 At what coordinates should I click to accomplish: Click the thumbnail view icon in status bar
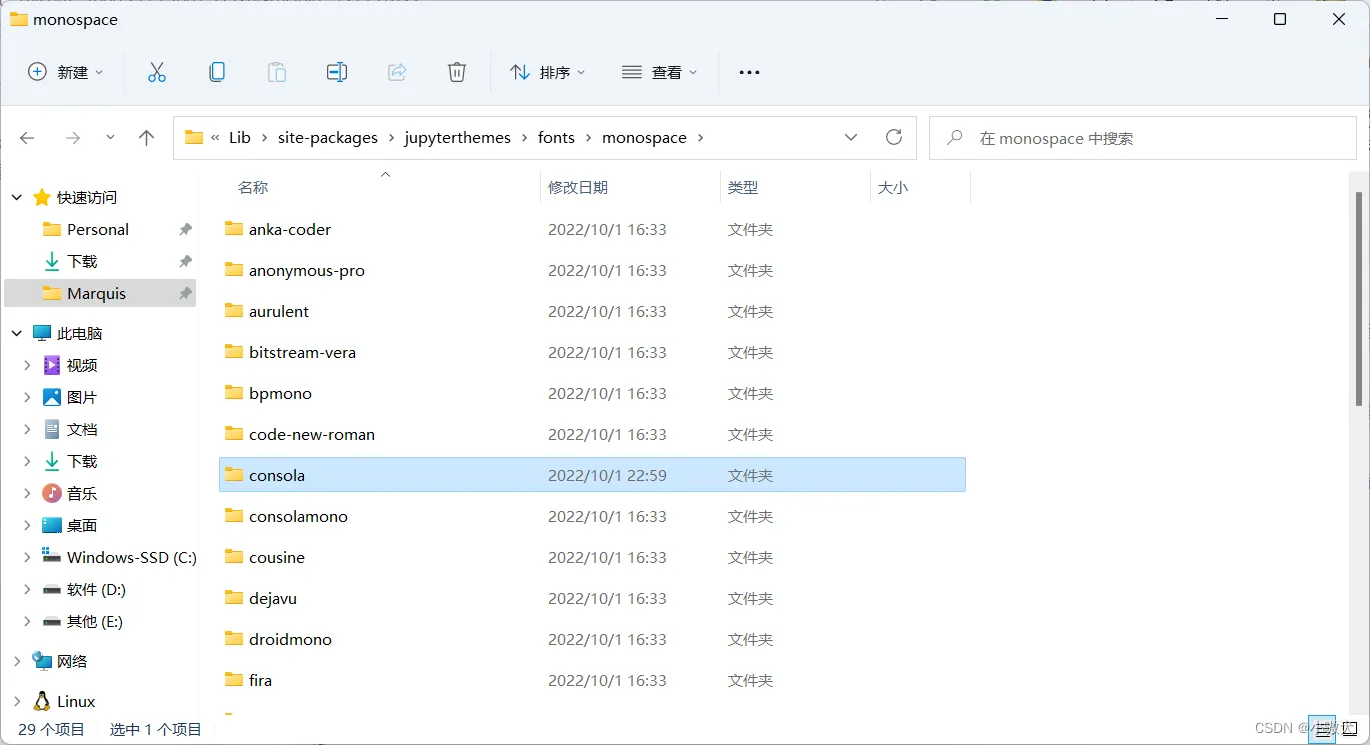pyautogui.click(x=1351, y=729)
